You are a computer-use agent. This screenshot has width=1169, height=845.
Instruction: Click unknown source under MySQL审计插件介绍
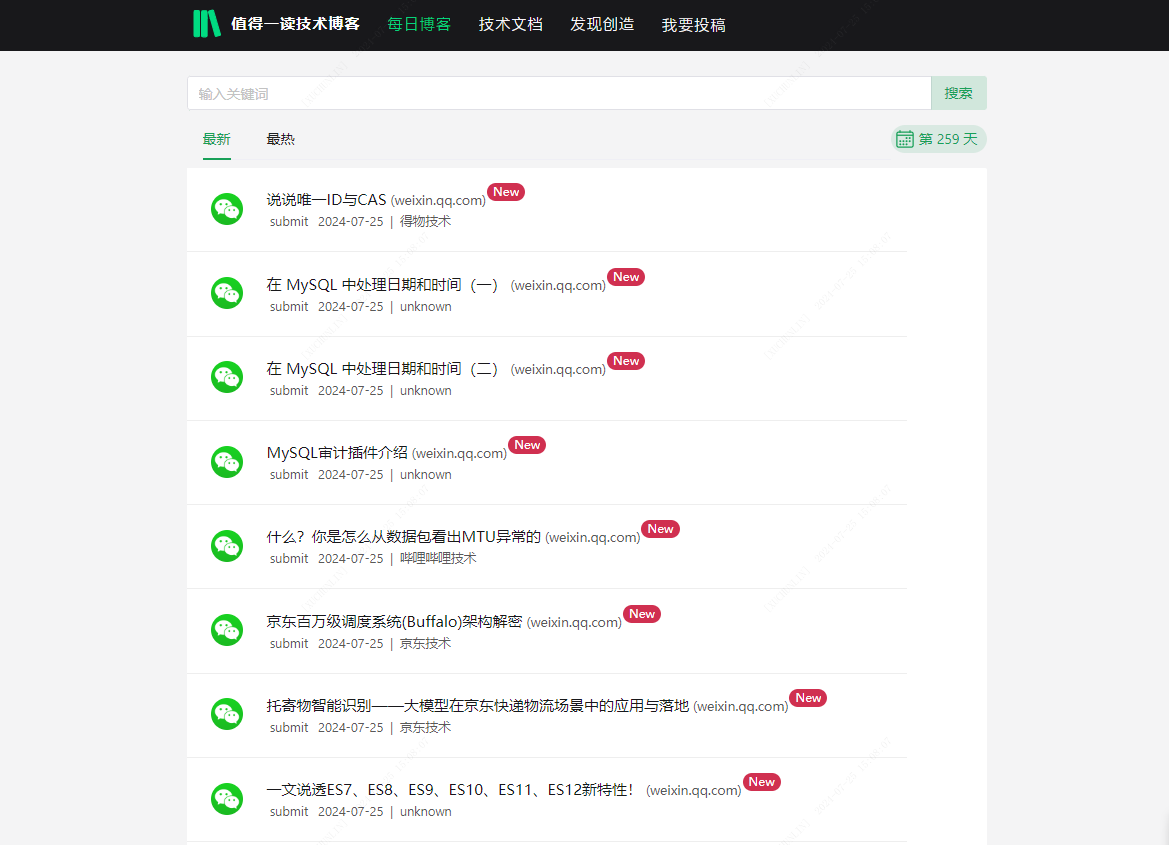coord(426,475)
